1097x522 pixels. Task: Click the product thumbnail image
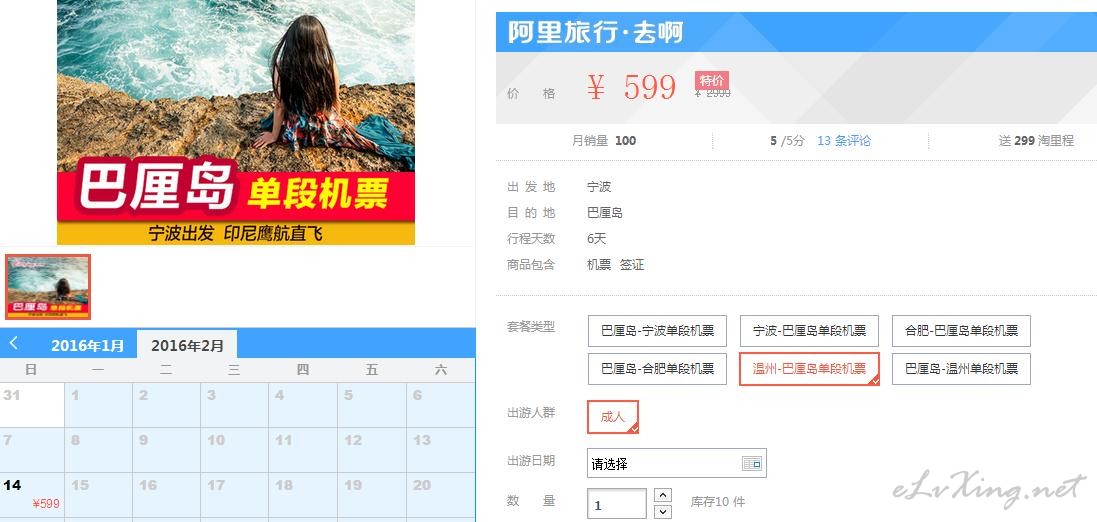coord(48,287)
